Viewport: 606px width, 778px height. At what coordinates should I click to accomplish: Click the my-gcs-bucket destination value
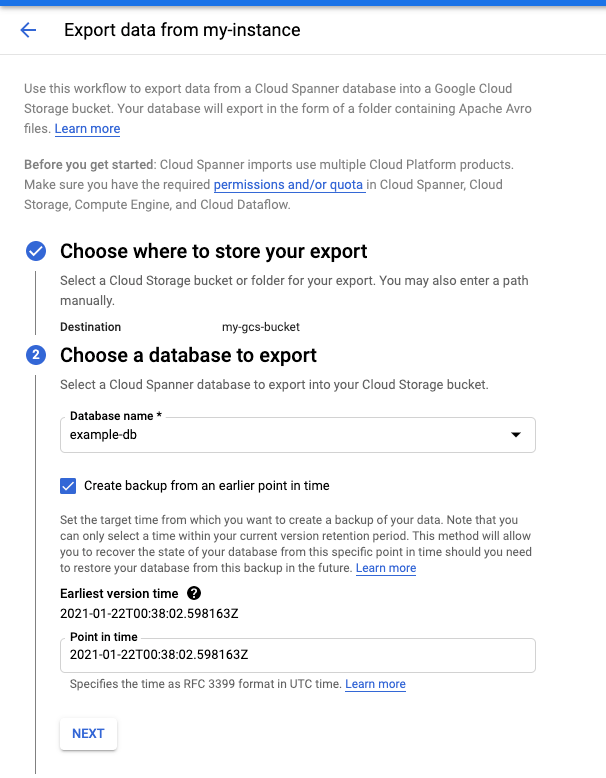point(261,327)
